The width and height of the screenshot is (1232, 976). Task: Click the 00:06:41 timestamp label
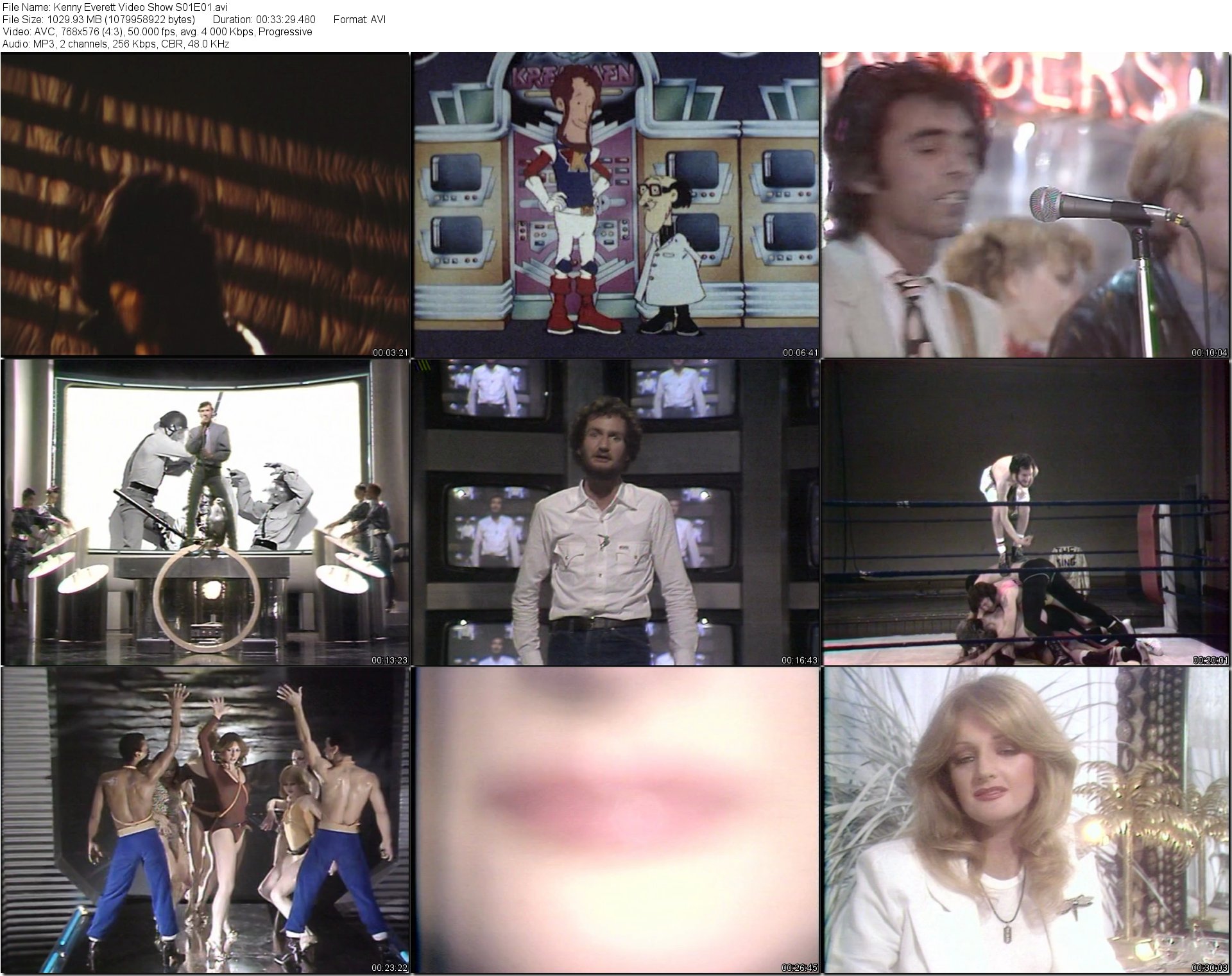click(x=800, y=352)
